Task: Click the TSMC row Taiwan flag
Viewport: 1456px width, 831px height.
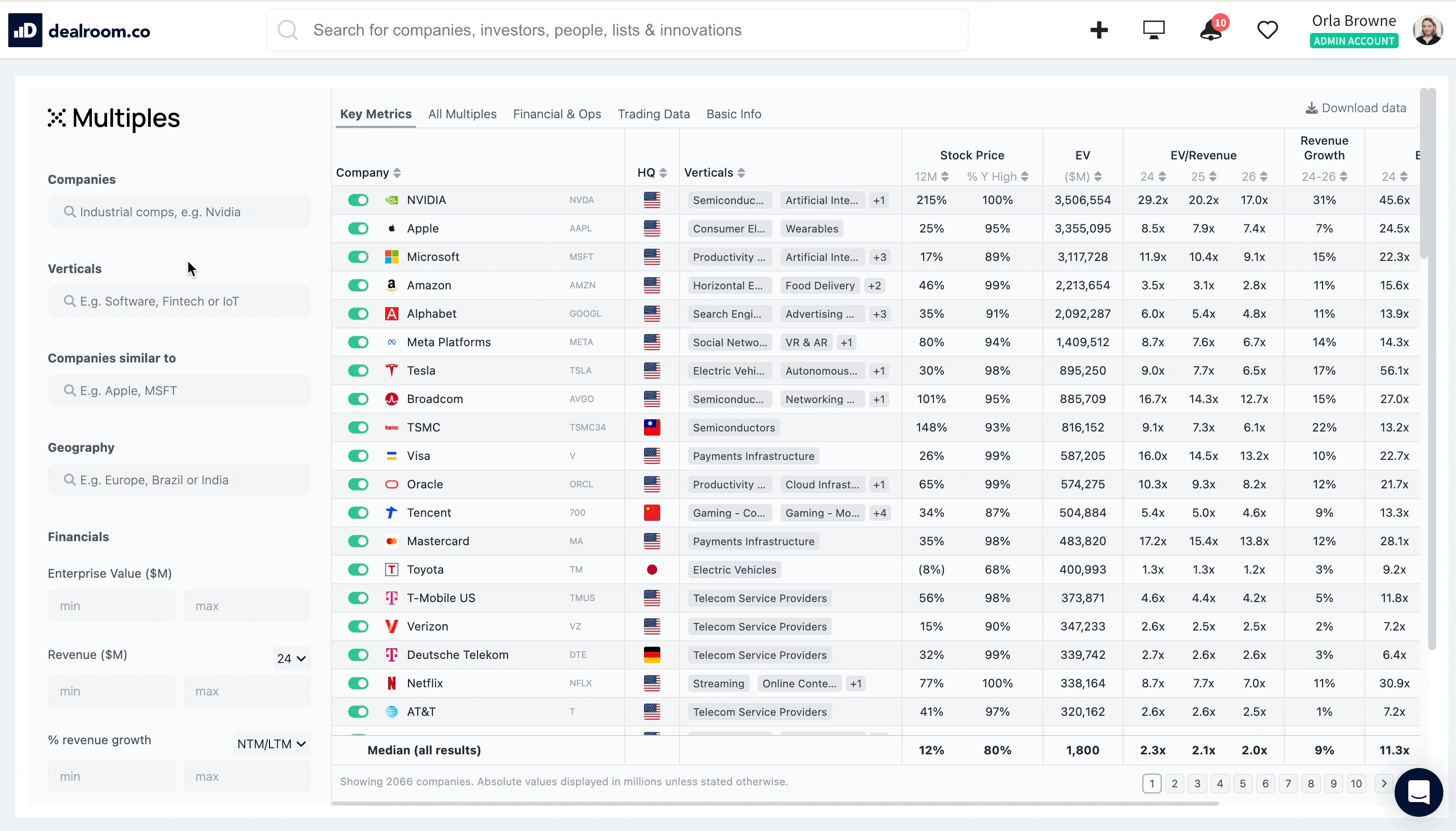Action: click(652, 427)
